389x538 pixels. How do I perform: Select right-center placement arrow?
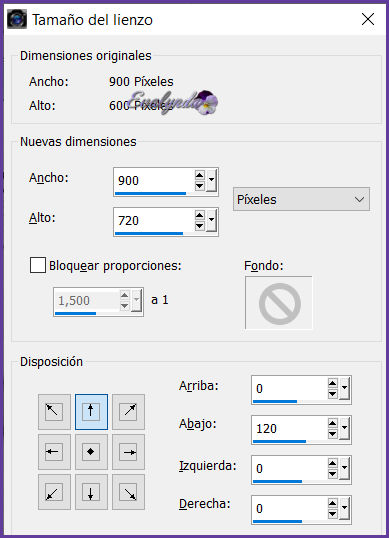click(128, 452)
